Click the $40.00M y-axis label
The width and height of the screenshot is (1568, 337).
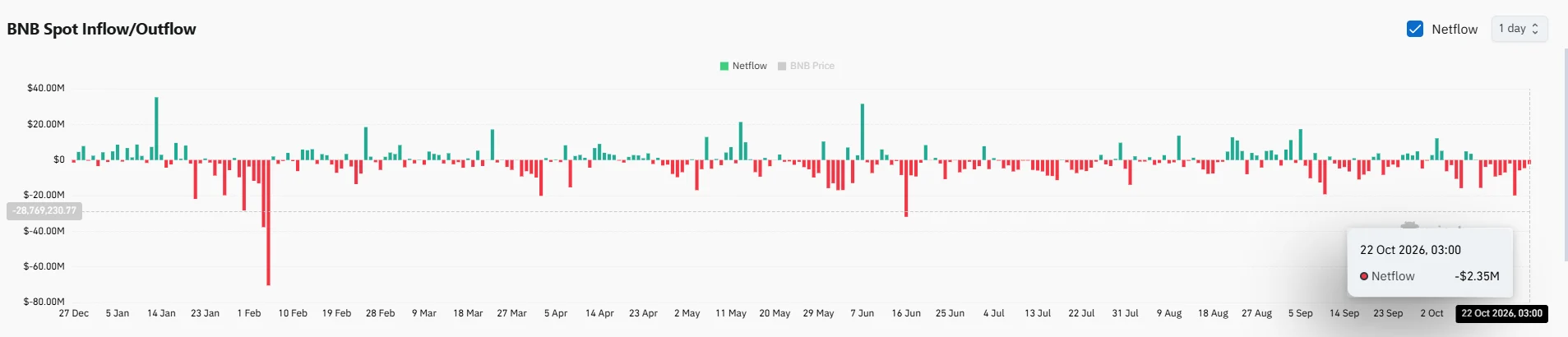tap(46, 88)
